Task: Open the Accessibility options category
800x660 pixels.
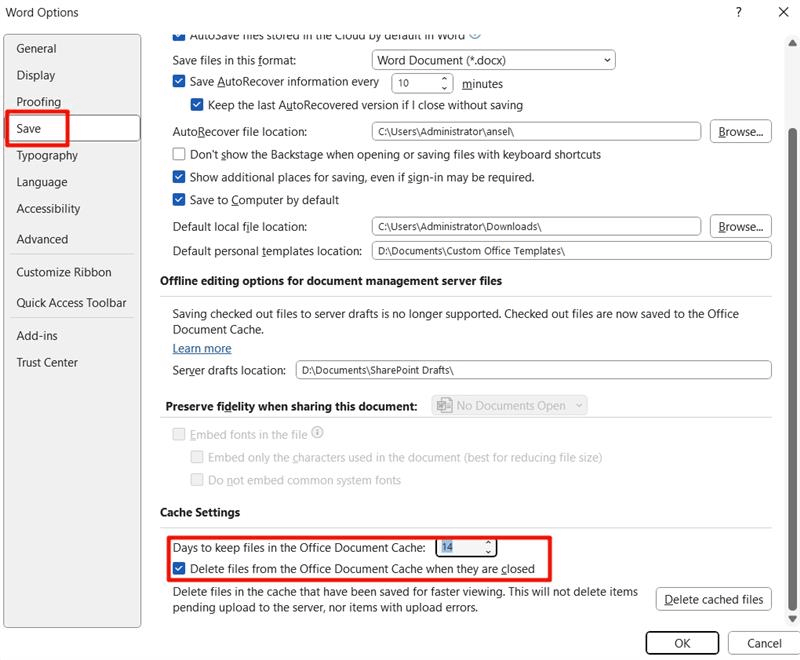Action: pos(48,208)
